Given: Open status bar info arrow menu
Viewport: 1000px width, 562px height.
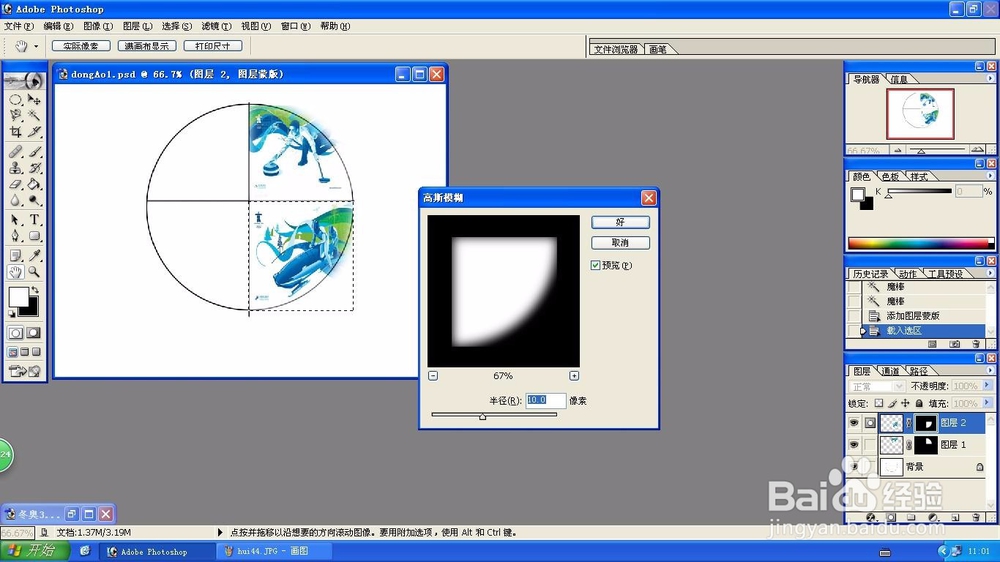Looking at the screenshot, I should coord(220,532).
